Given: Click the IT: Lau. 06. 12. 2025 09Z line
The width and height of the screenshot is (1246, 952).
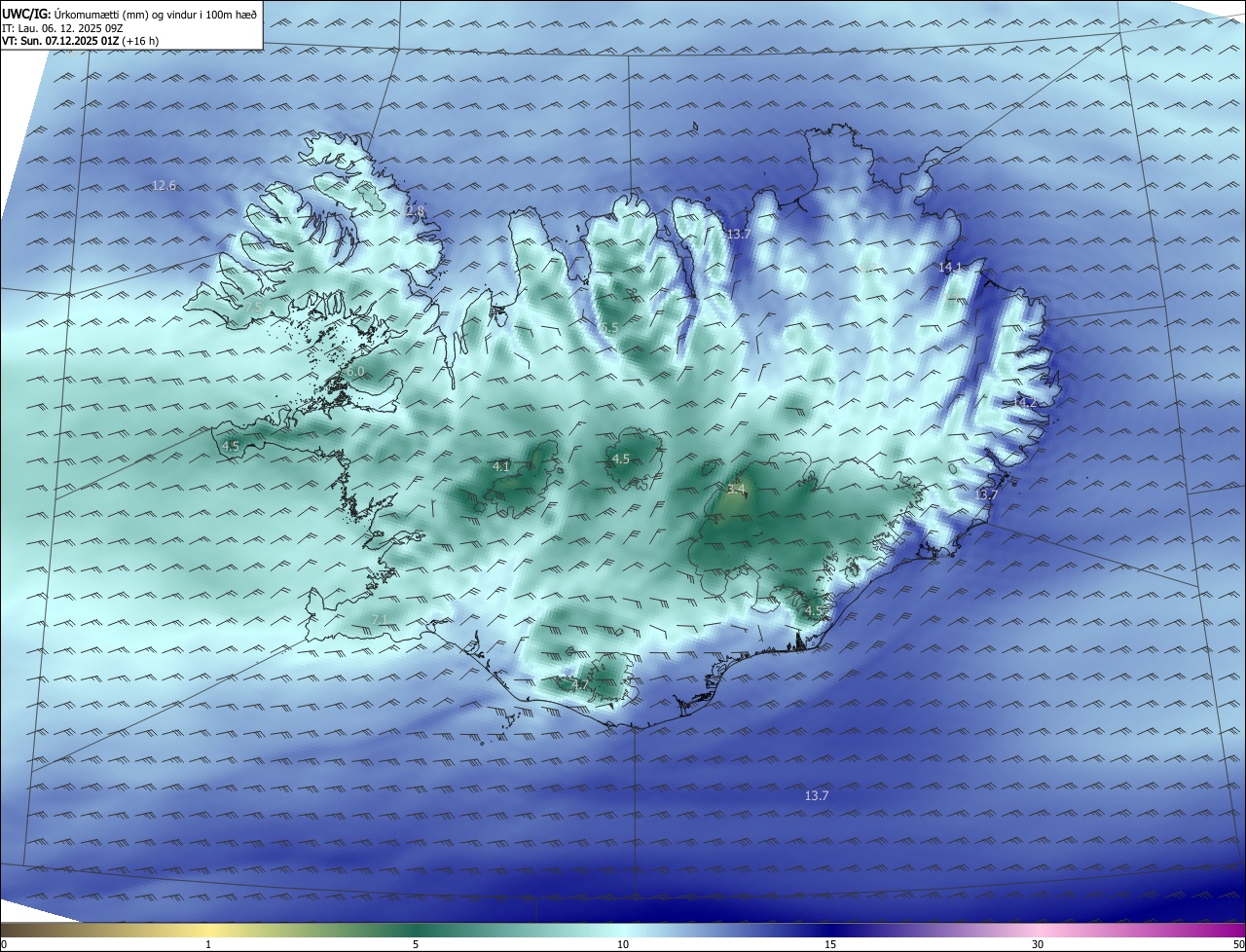Looking at the screenshot, I should pos(62,28).
